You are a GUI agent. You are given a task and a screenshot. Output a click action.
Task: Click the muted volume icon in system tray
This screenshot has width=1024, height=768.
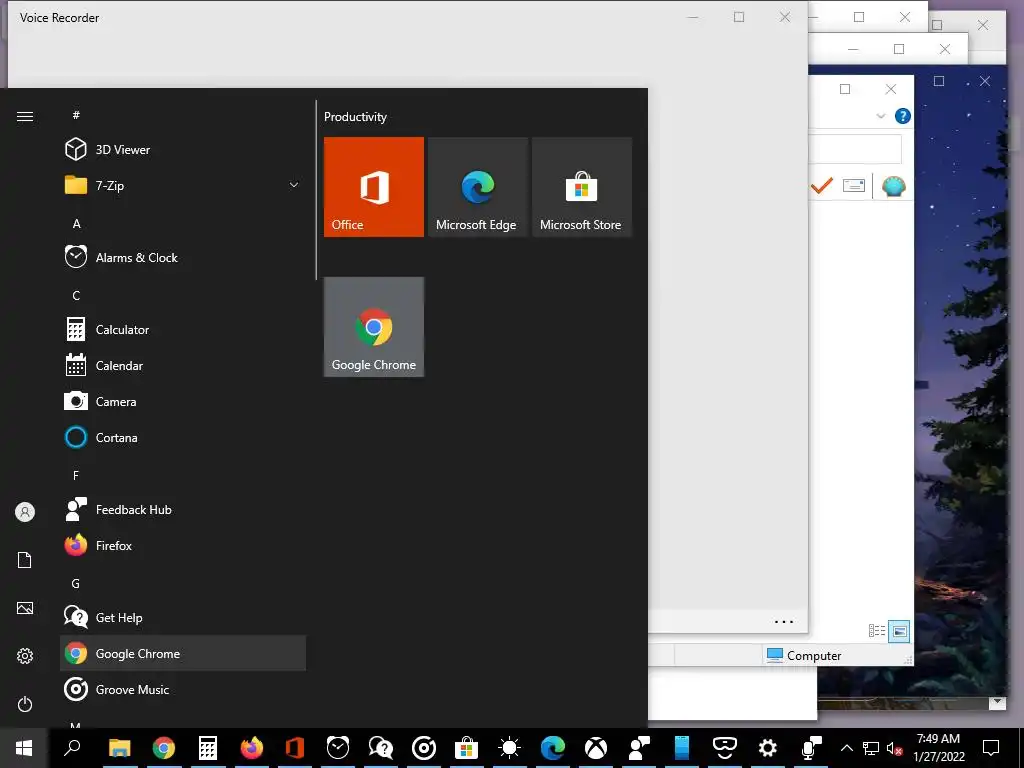point(895,748)
